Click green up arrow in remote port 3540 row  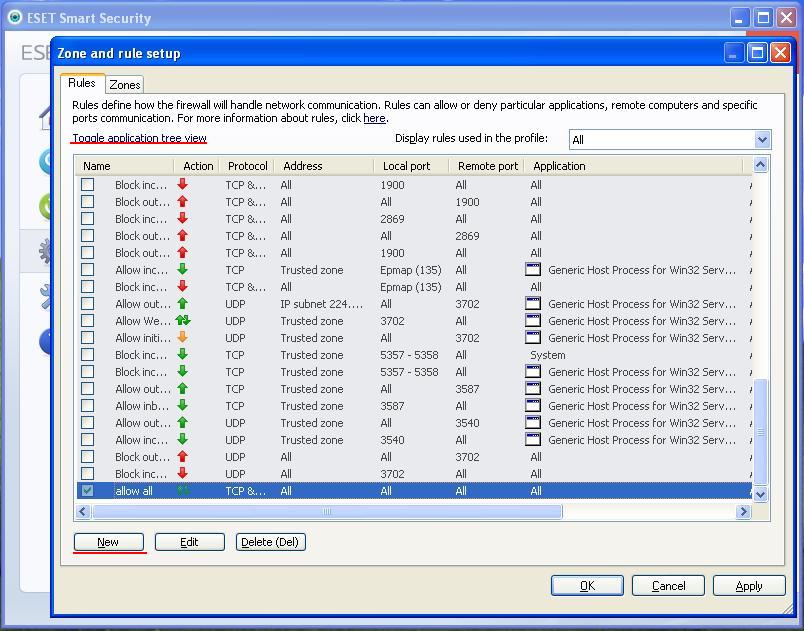tap(182, 422)
